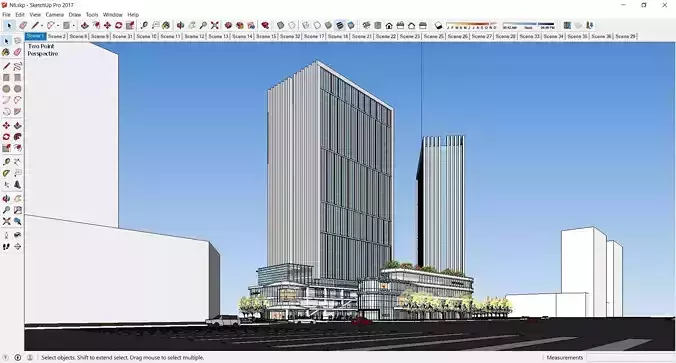Switch to the Scene 31 tab
Image resolution: width=676 pixels, height=363 pixels.
122,36
